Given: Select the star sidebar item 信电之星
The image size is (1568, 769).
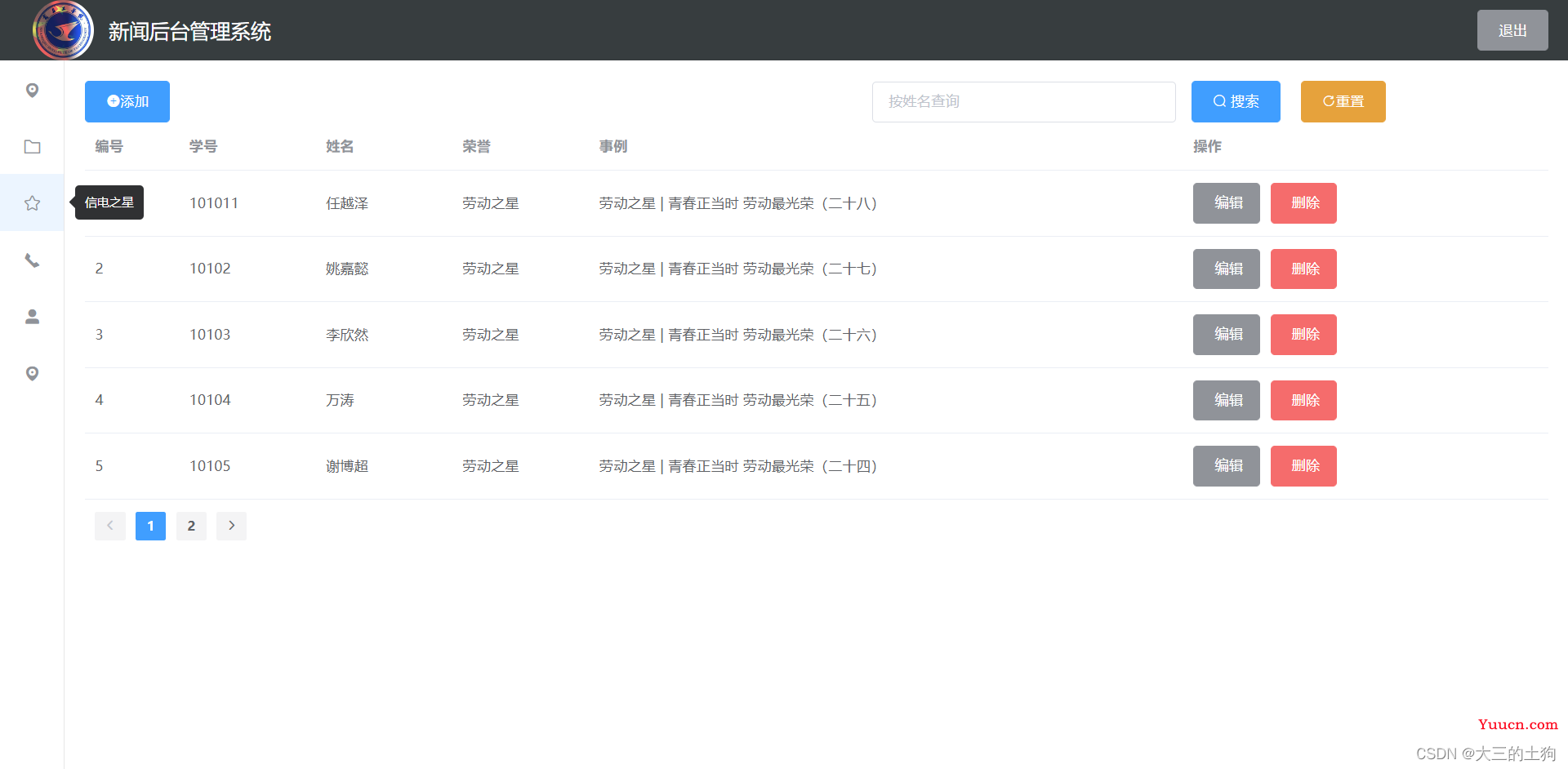Looking at the screenshot, I should [x=32, y=202].
